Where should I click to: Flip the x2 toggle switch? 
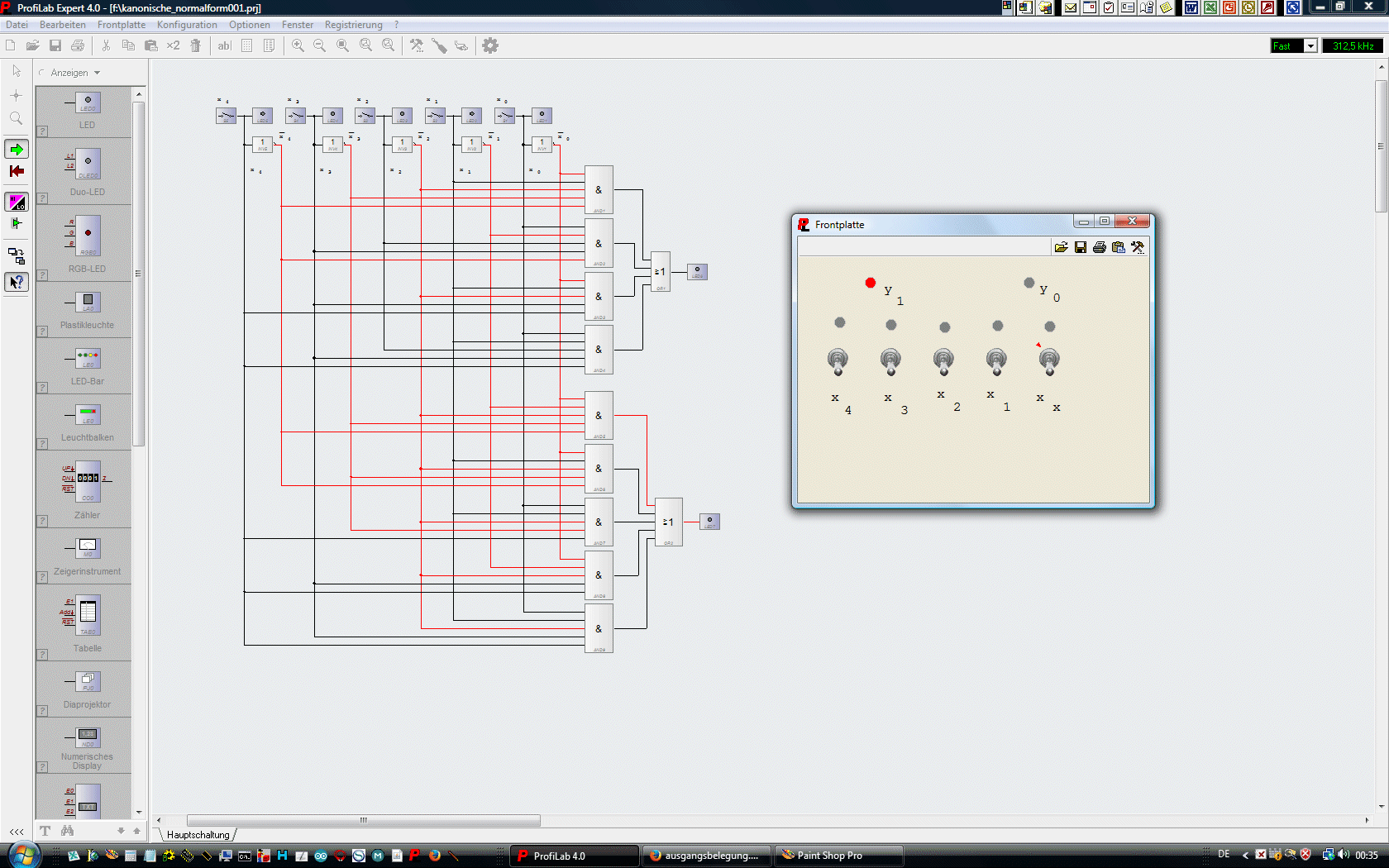coord(943,360)
